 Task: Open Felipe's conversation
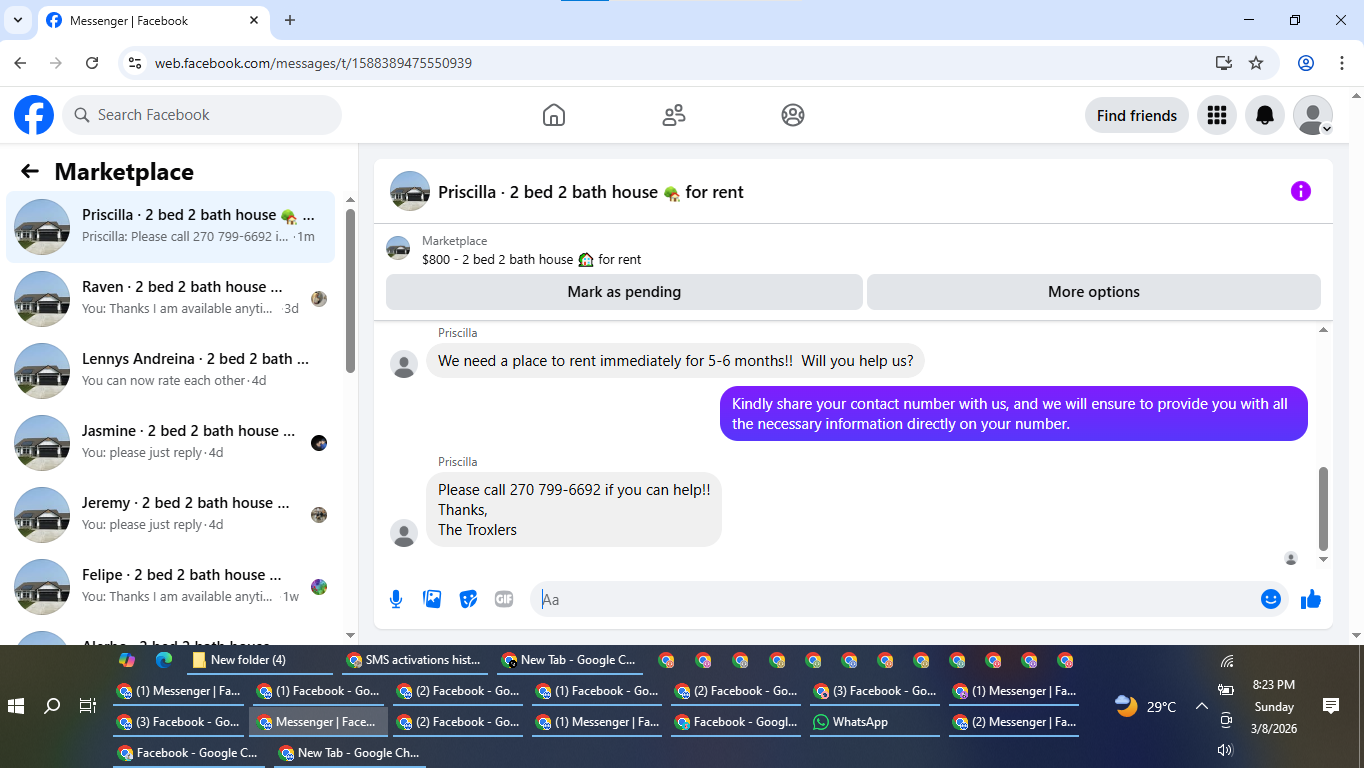171,587
